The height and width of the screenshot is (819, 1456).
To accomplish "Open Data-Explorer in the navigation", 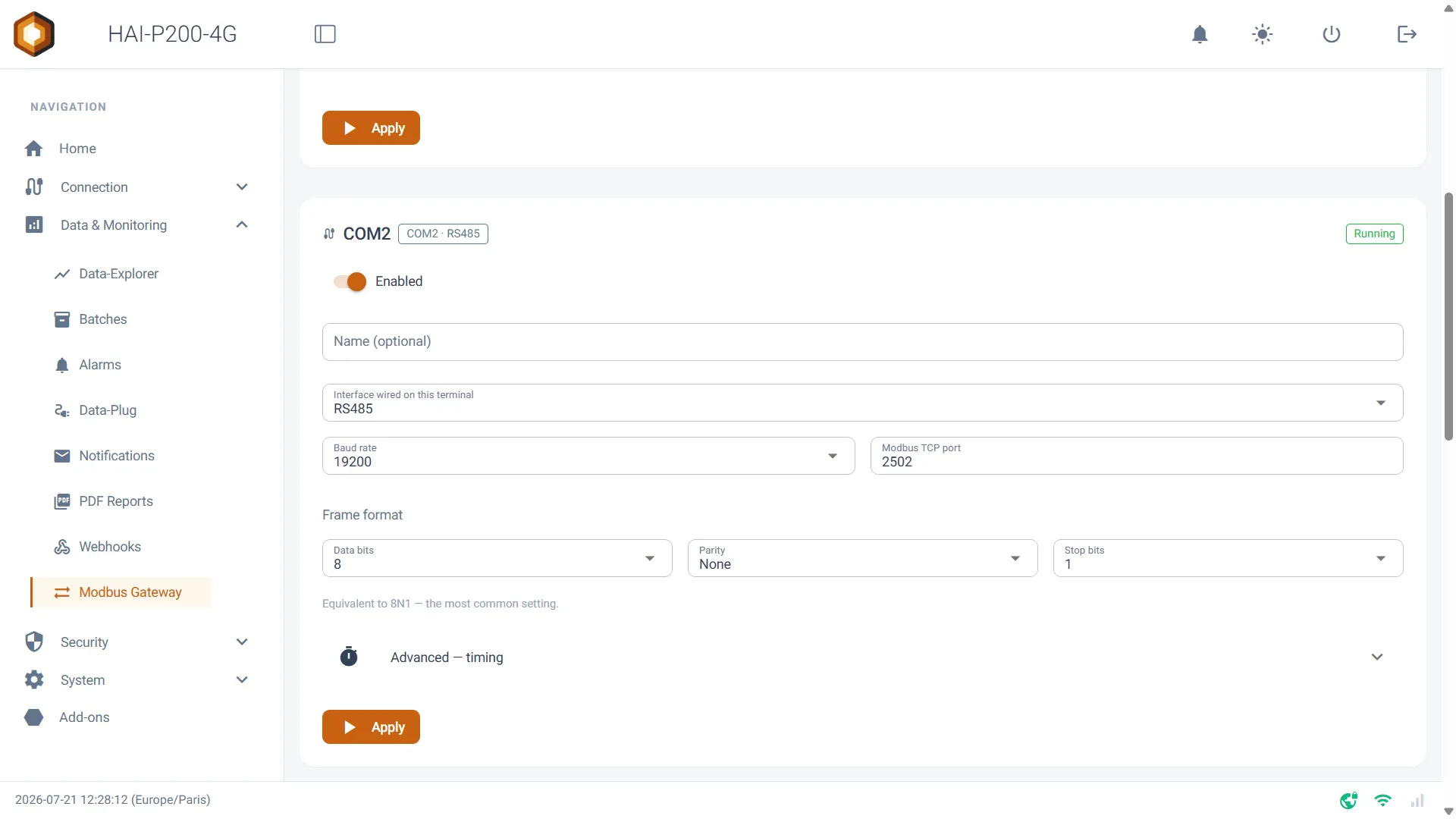I will pos(118,274).
